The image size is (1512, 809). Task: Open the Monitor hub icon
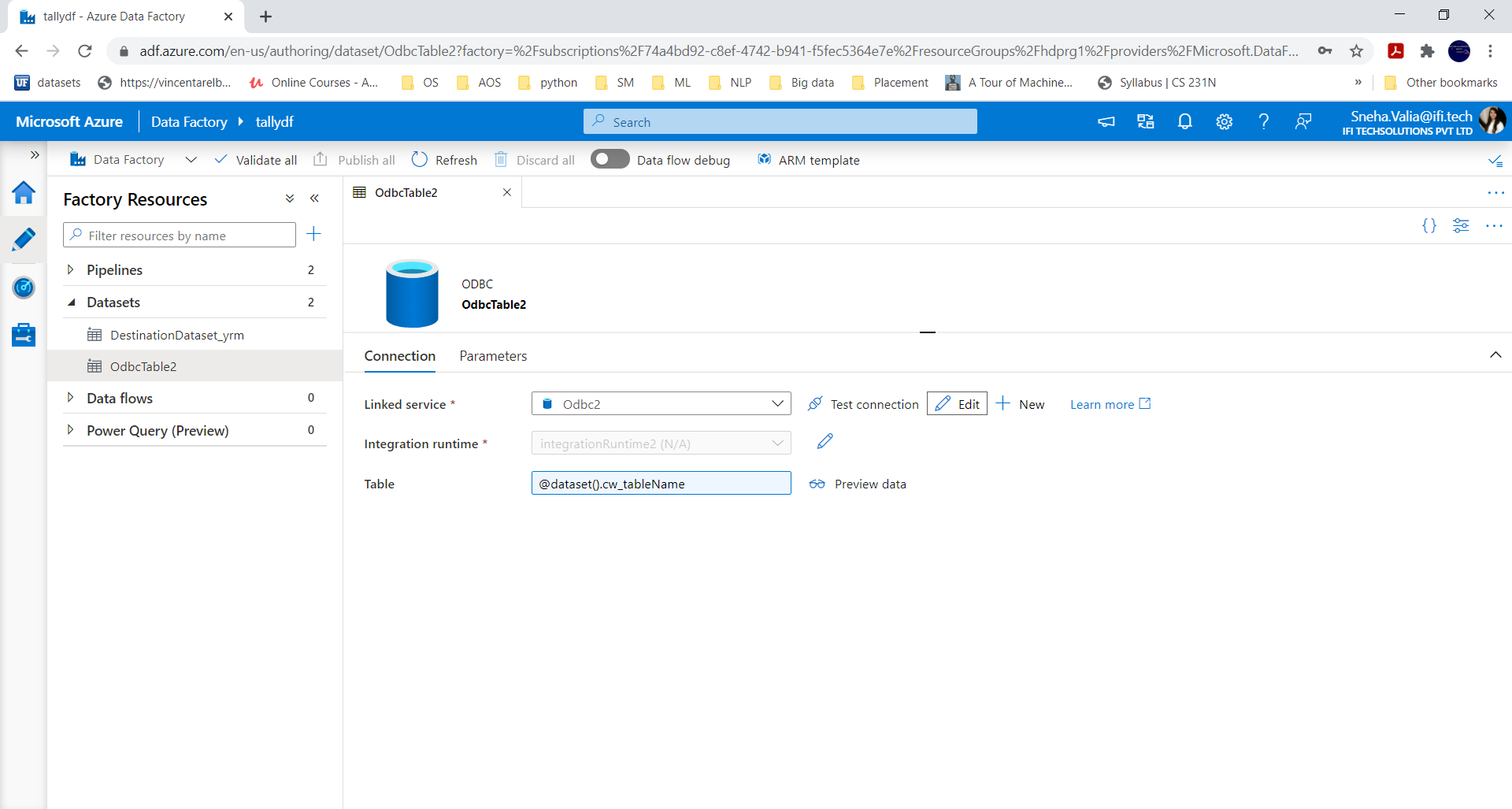click(24, 288)
